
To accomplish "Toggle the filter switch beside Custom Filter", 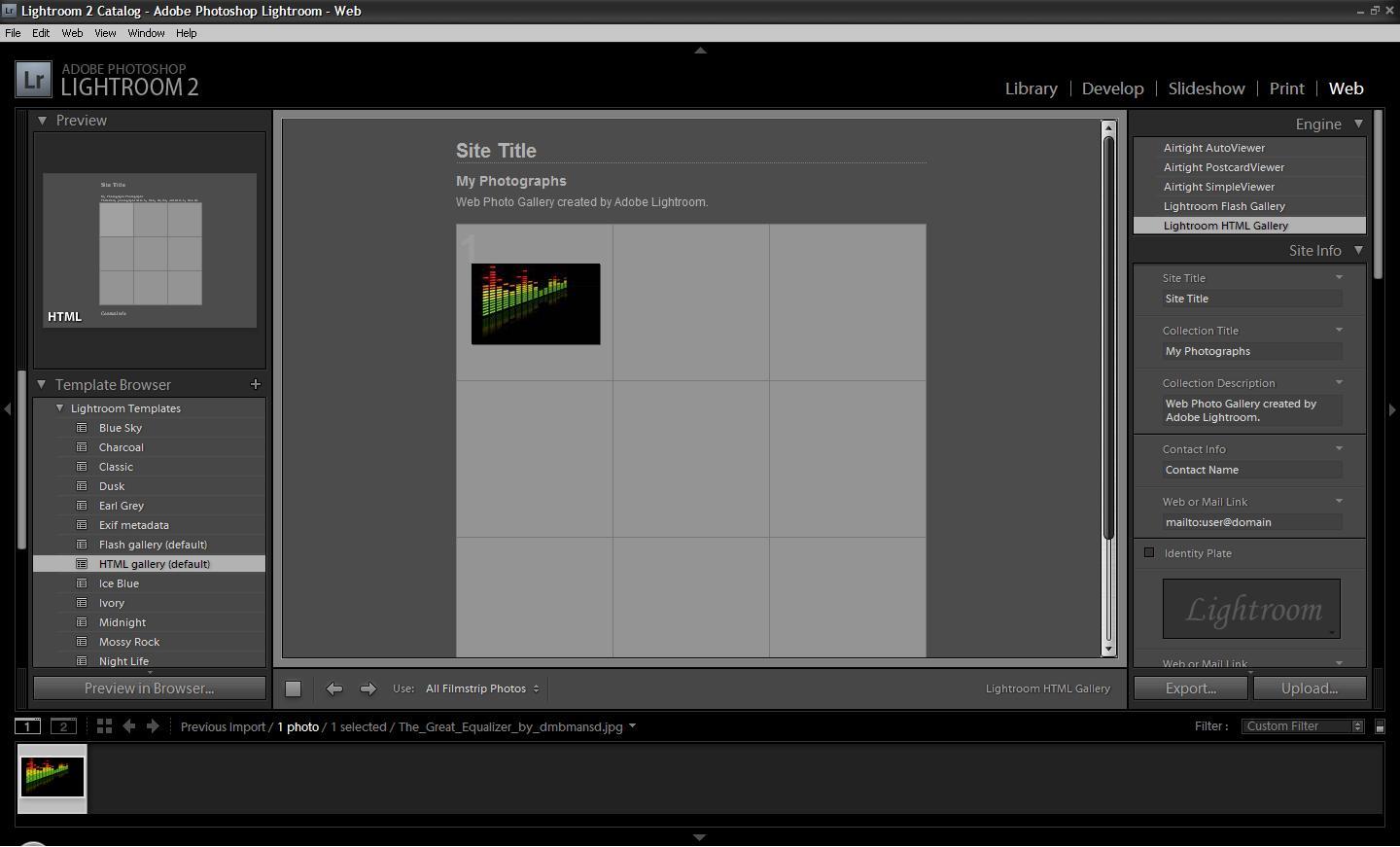I will 1380,726.
